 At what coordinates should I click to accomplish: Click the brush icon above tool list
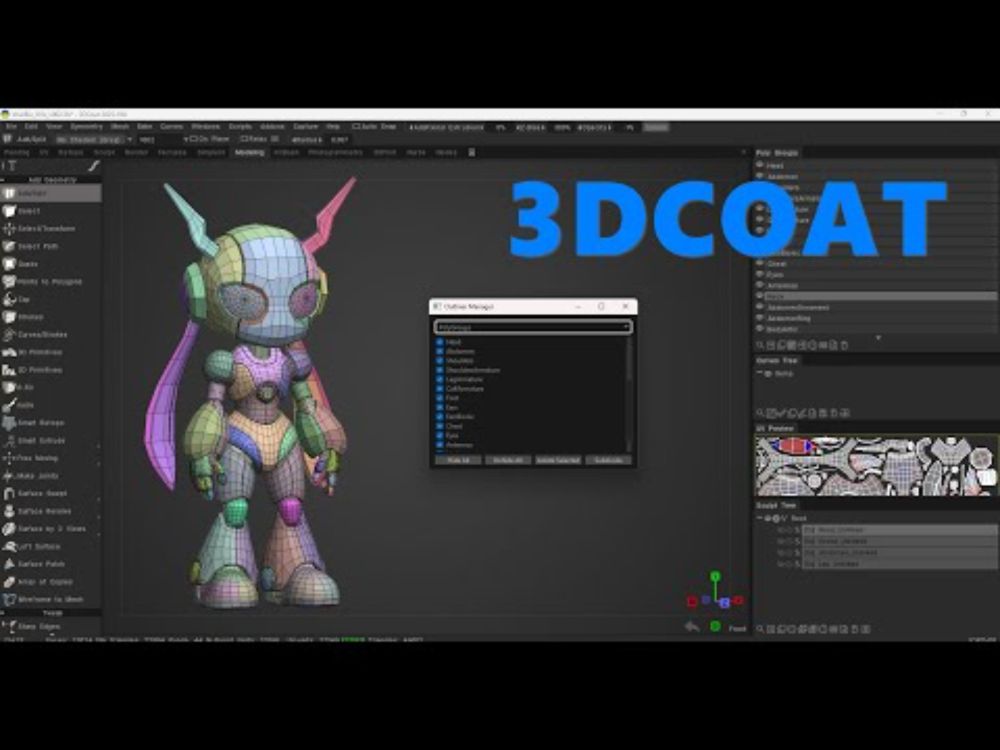tap(93, 166)
